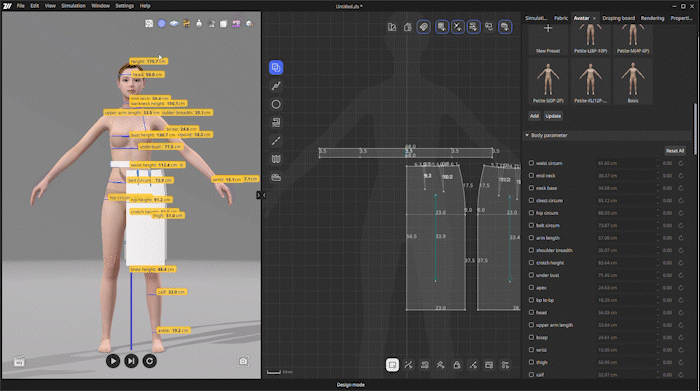This screenshot has width=700, height=391.
Task: Click the reset simulation circular button
Action: 150,361
